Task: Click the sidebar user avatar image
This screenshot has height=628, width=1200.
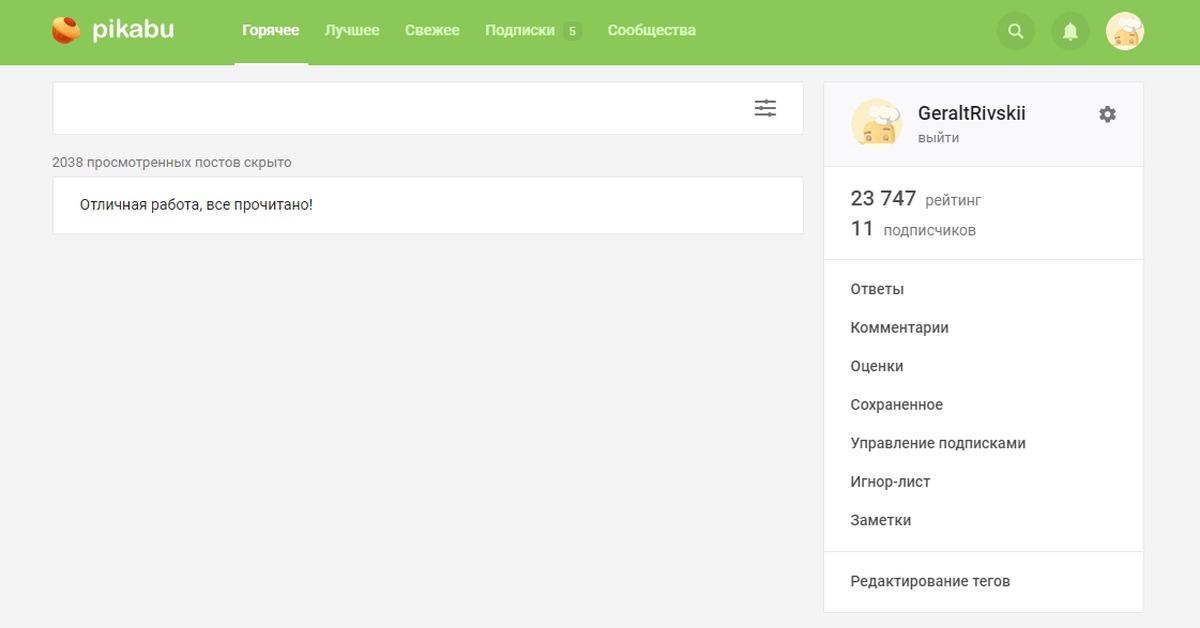Action: coord(876,124)
